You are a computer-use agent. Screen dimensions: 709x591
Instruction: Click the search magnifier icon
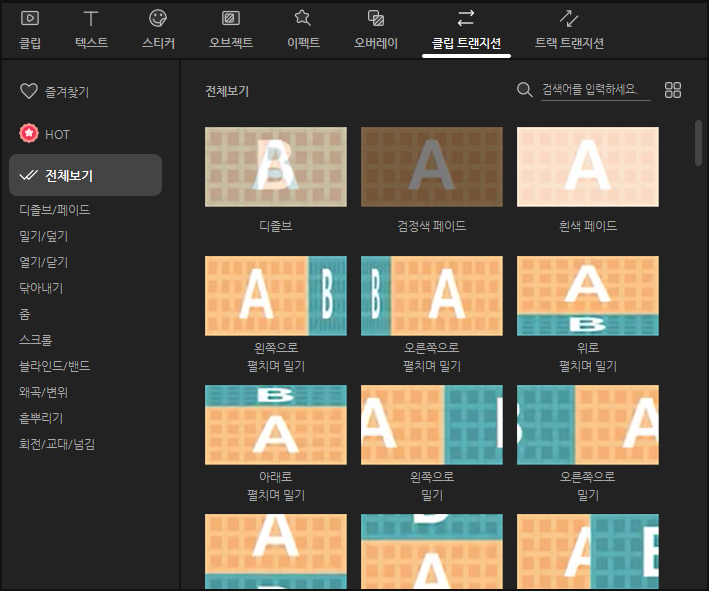(x=524, y=90)
